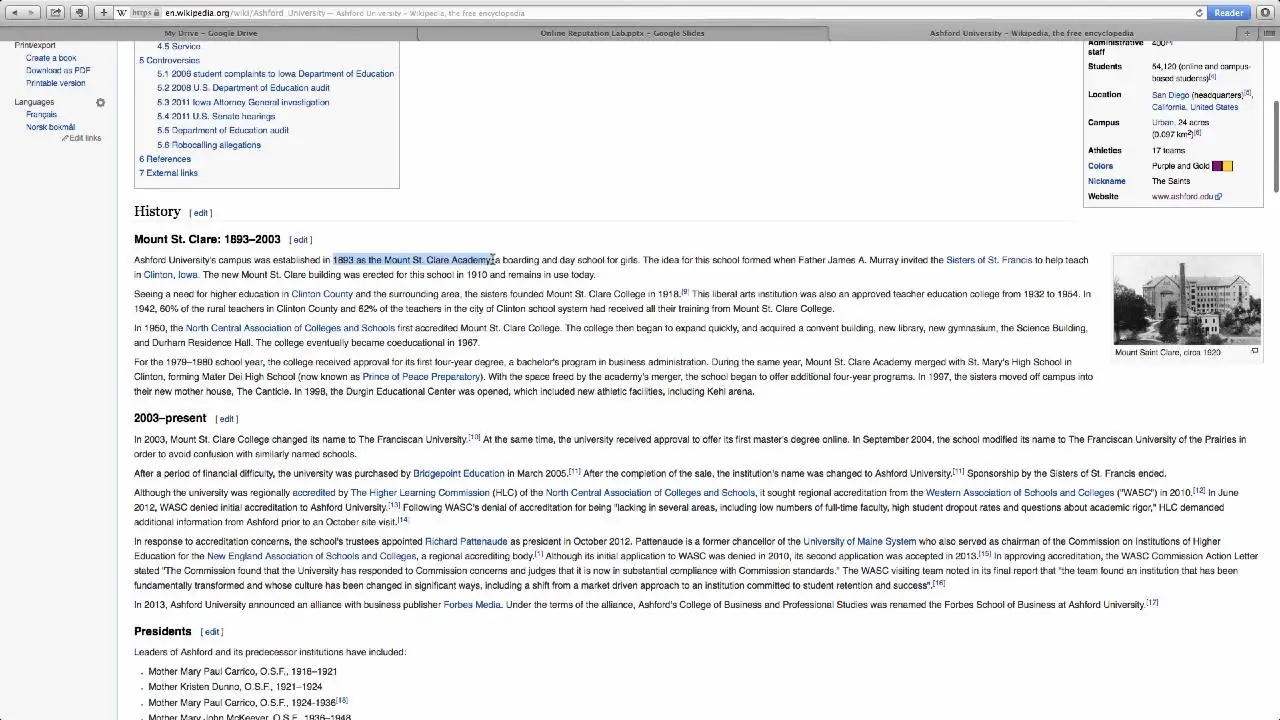Click the address bar URL field
This screenshot has height=720, width=1280.
pyautogui.click(x=660, y=13)
